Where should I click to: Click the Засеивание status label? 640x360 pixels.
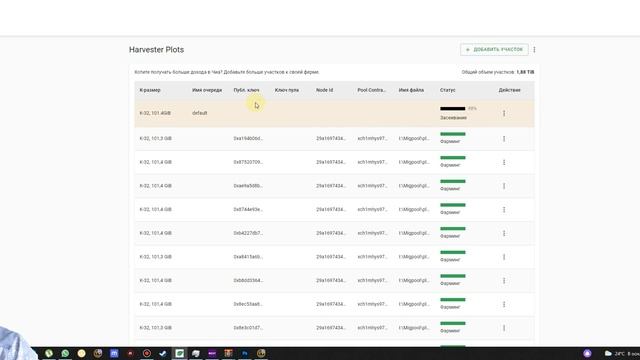(x=453, y=118)
